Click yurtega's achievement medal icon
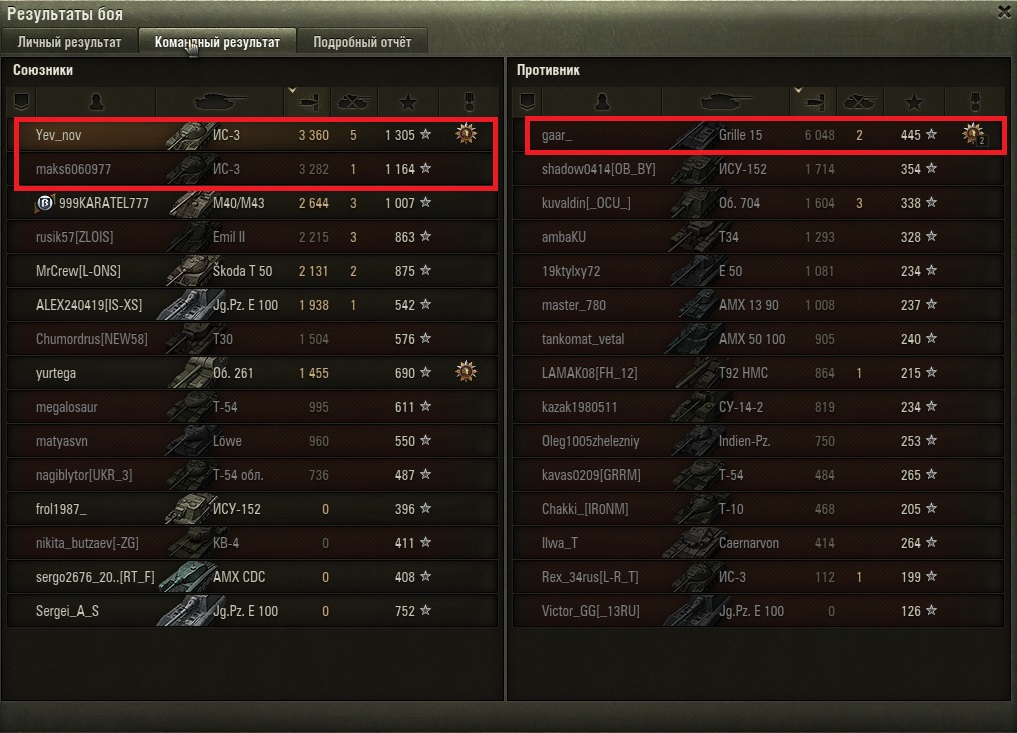 click(x=466, y=372)
